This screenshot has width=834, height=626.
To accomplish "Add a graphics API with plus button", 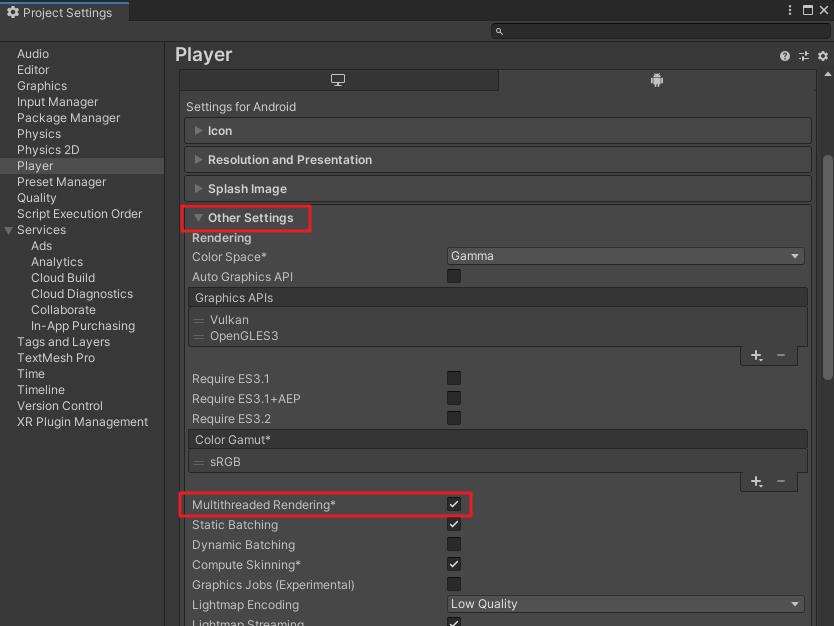I will [757, 355].
